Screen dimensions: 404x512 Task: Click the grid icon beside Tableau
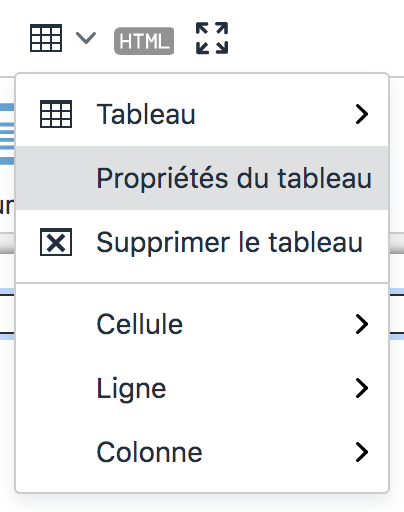(x=56, y=114)
